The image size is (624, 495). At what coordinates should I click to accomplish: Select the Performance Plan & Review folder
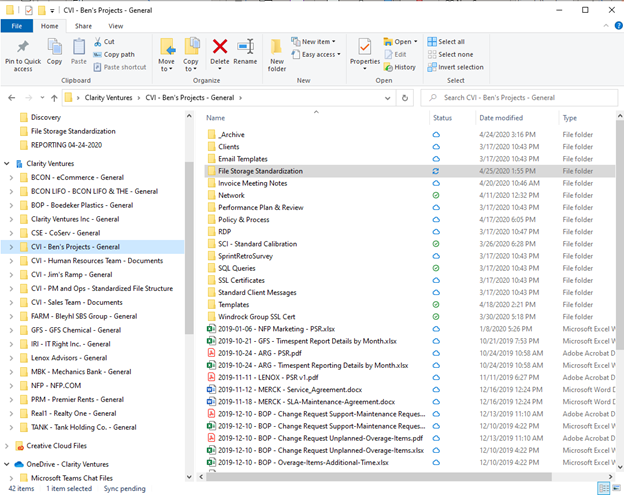coord(261,208)
